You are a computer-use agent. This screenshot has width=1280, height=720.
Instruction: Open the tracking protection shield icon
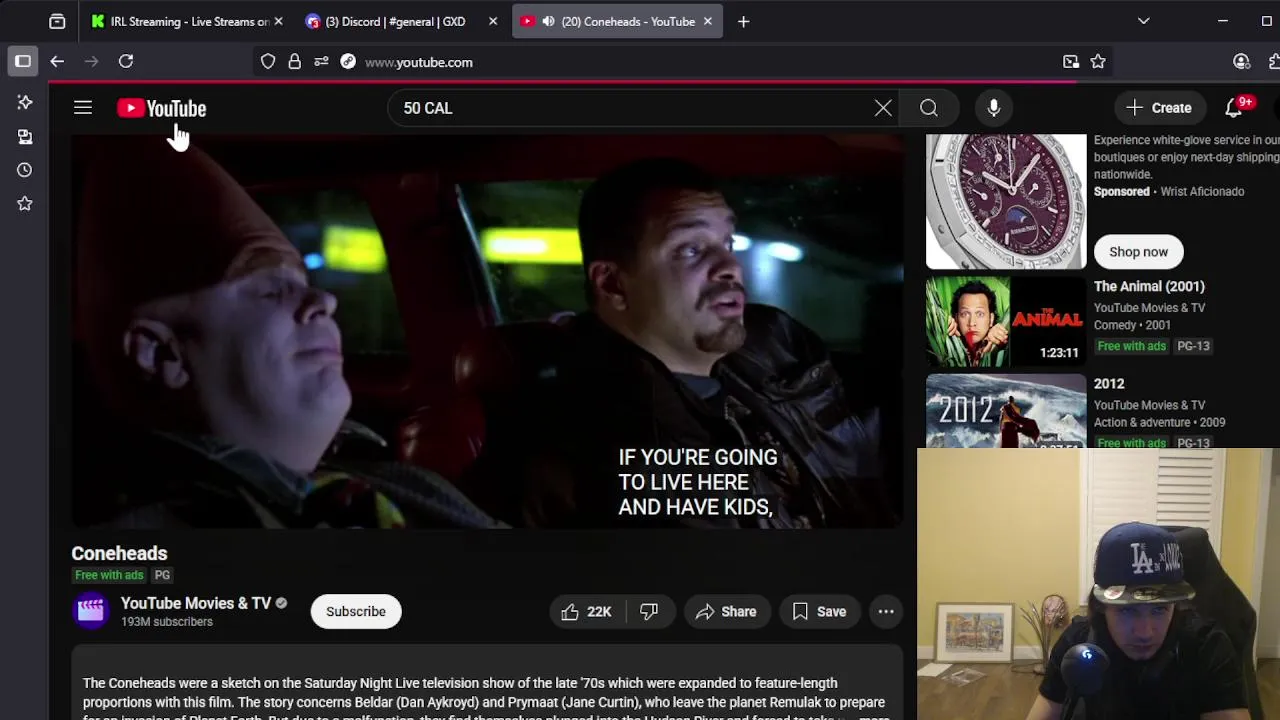pos(268,62)
